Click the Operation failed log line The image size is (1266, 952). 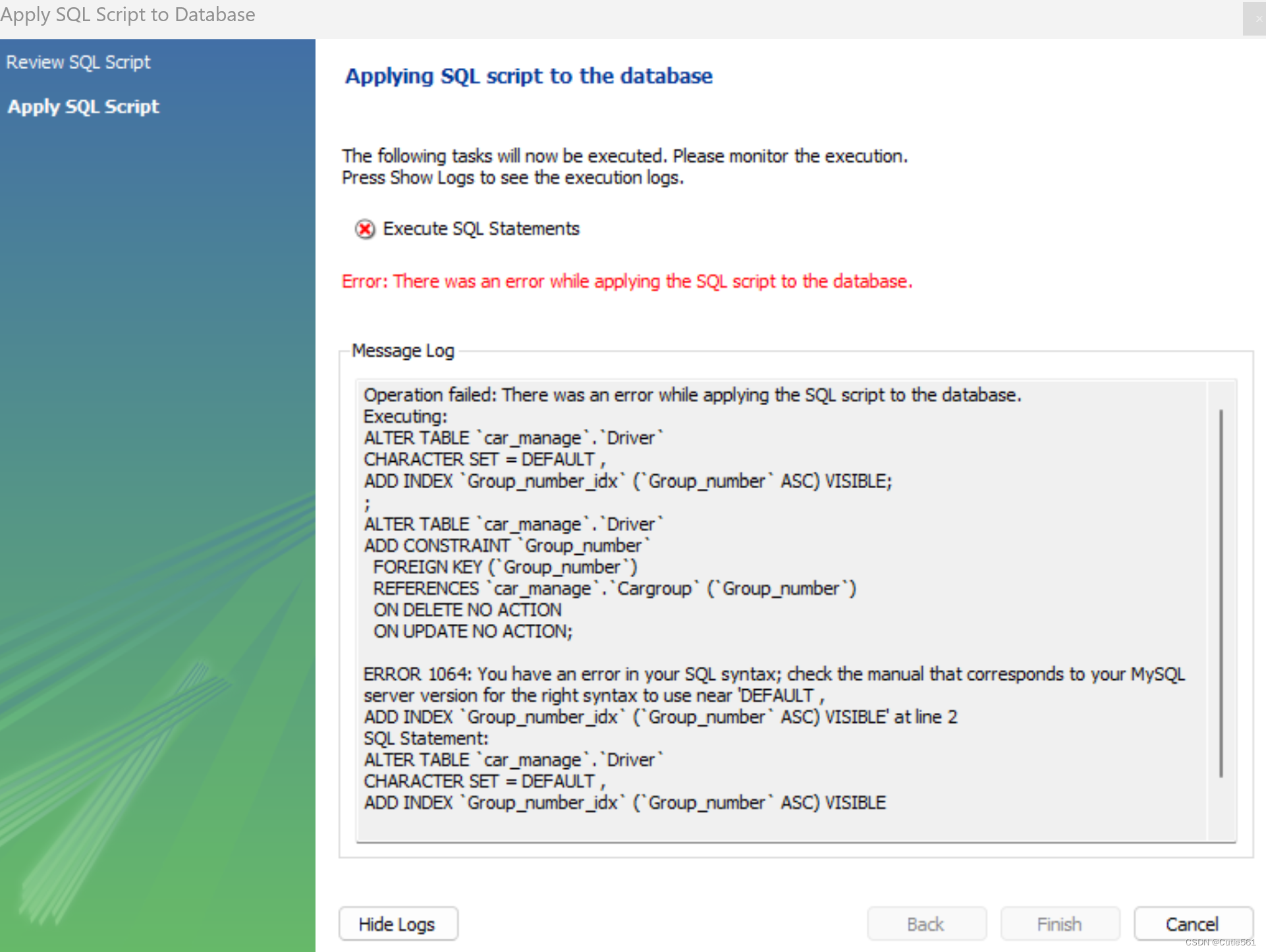[x=692, y=395]
